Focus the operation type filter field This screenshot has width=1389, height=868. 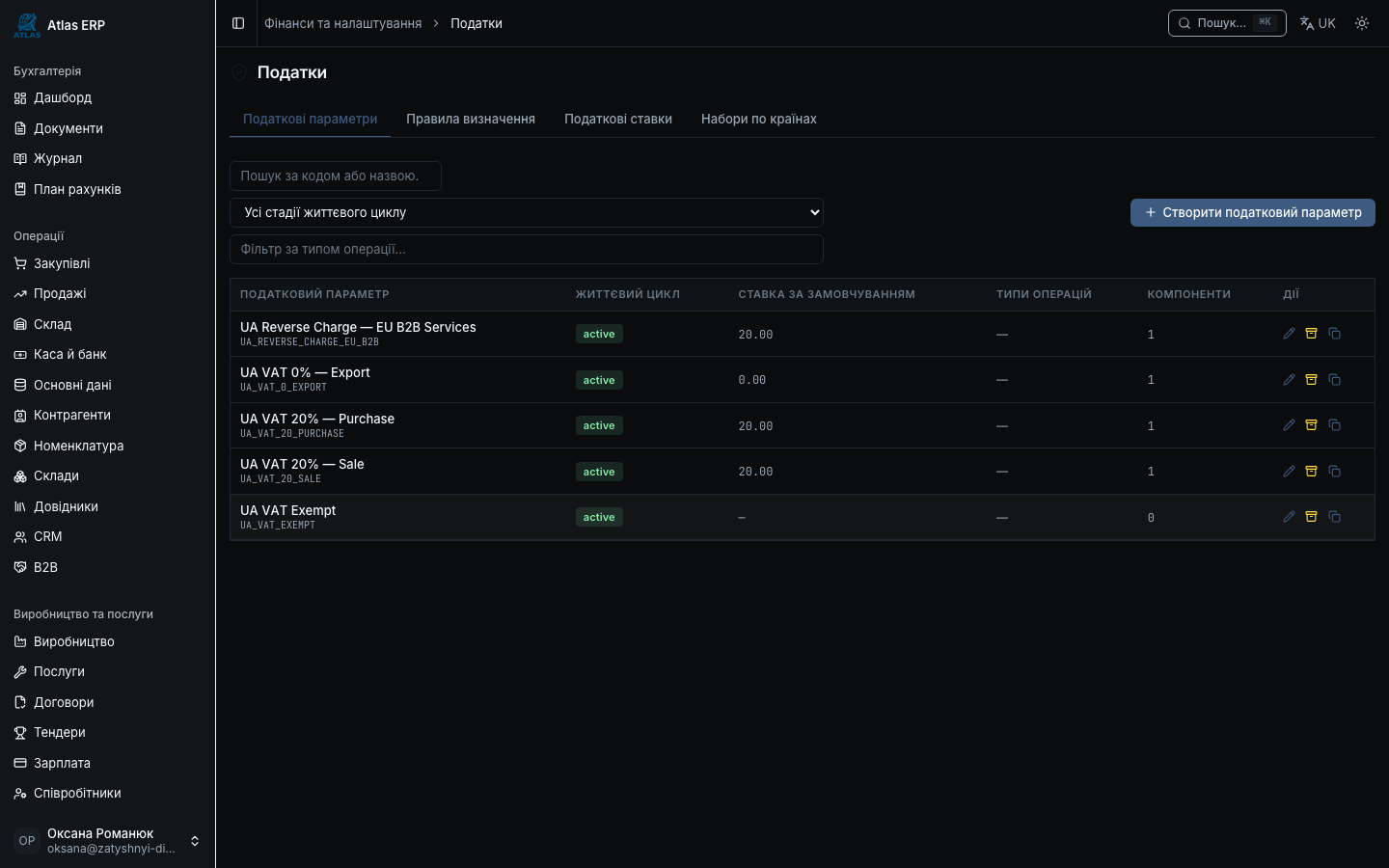coord(527,249)
